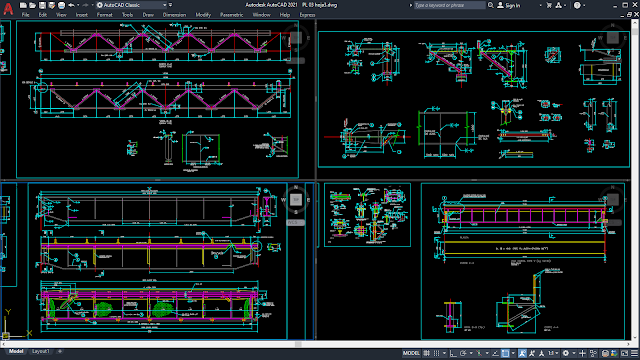The image size is (640, 360).
Task: Expand the Redo history dropdown arrow
Action: pyautogui.click(x=92, y=5)
